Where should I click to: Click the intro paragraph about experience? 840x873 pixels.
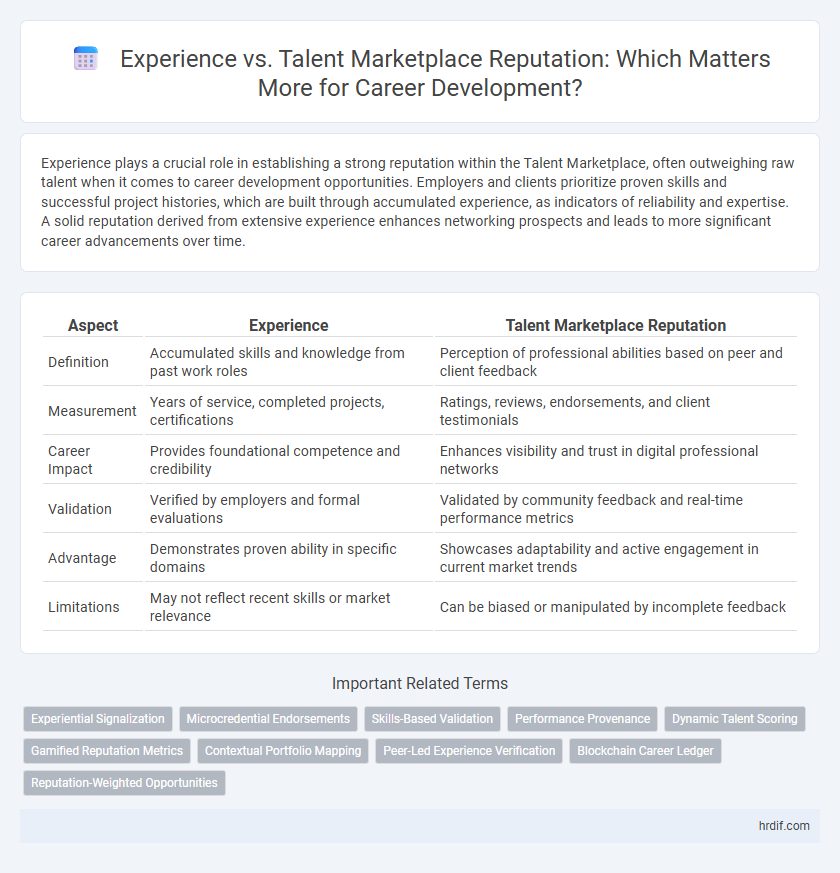pyautogui.click(x=417, y=202)
